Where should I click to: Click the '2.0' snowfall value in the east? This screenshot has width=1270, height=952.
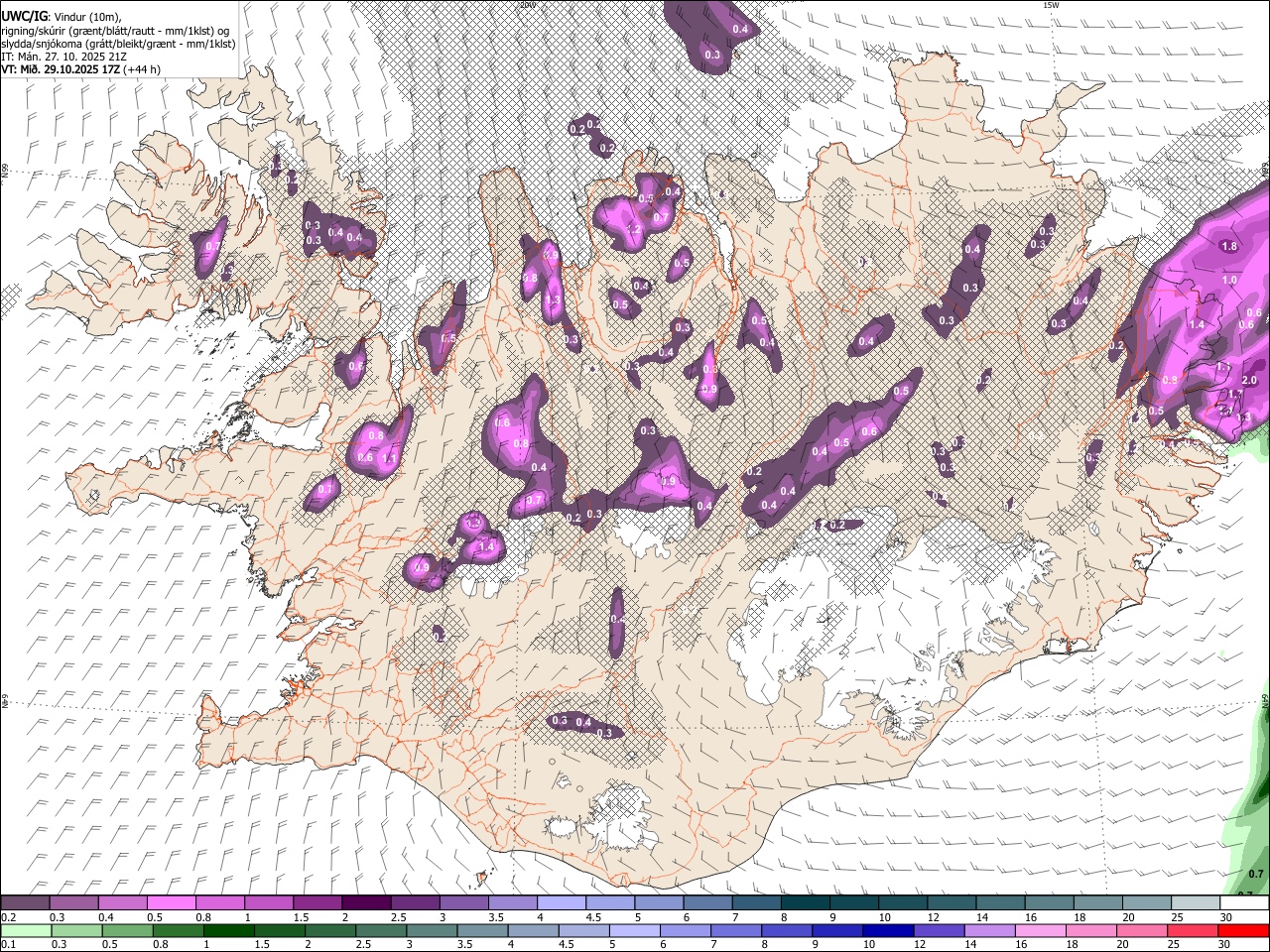1249,381
